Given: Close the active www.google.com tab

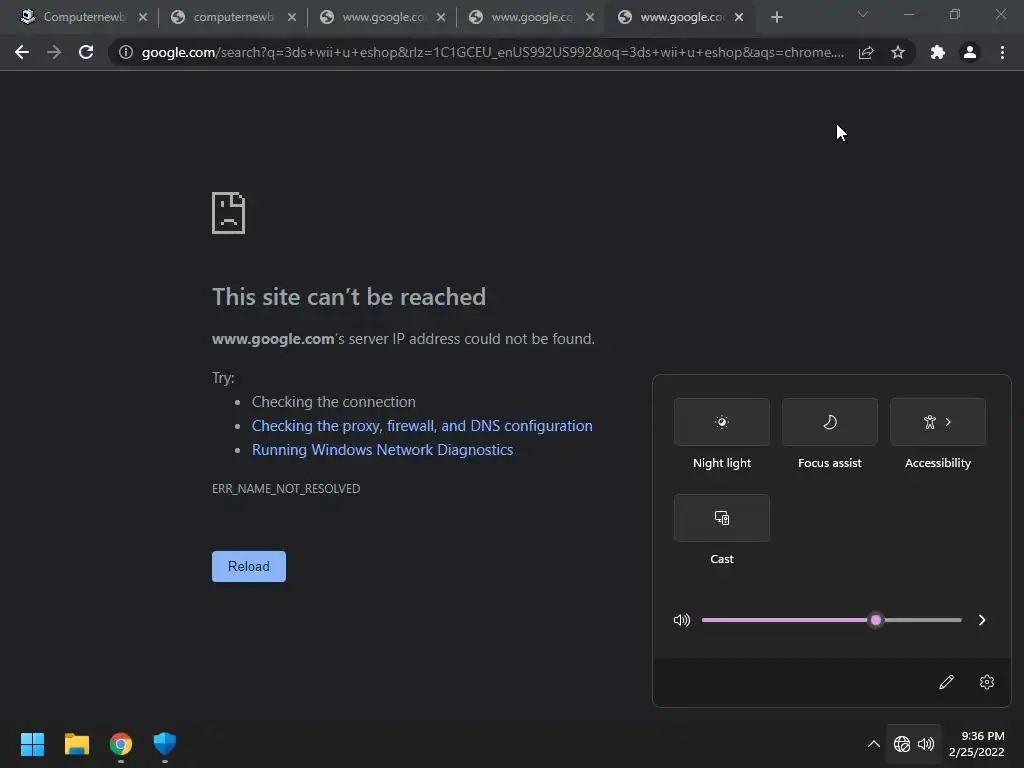Looking at the screenshot, I should point(739,17).
